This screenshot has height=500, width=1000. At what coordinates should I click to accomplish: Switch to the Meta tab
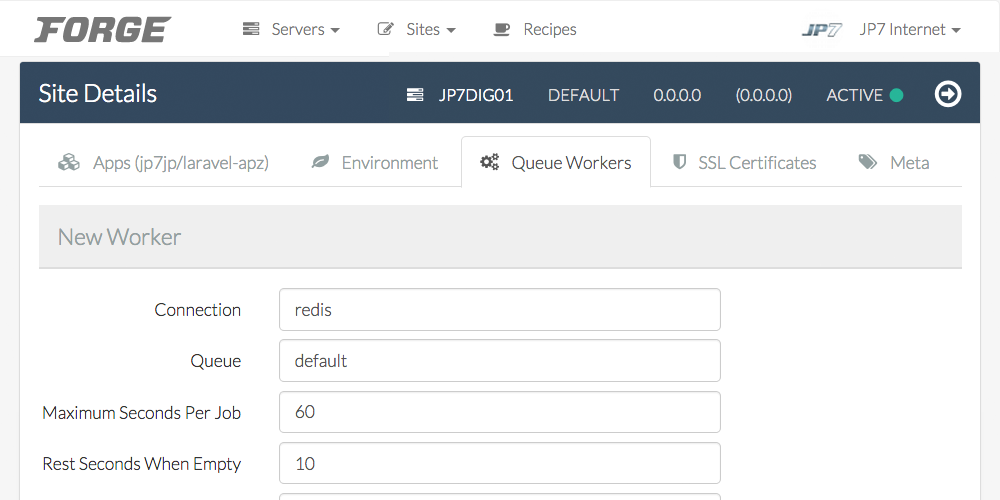coord(894,163)
